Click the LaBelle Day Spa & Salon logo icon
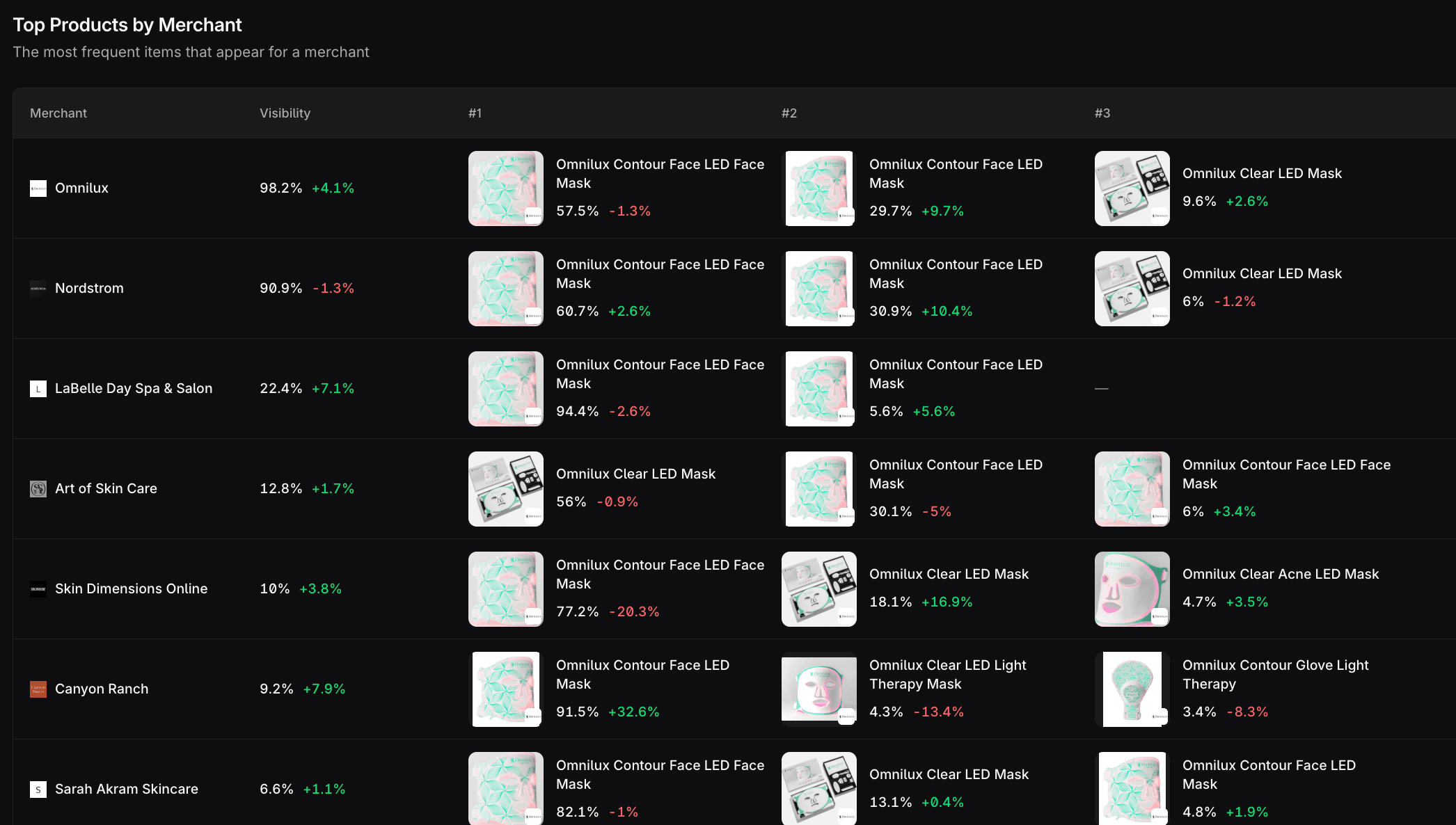Image resolution: width=1456 pixels, height=825 pixels. [38, 389]
